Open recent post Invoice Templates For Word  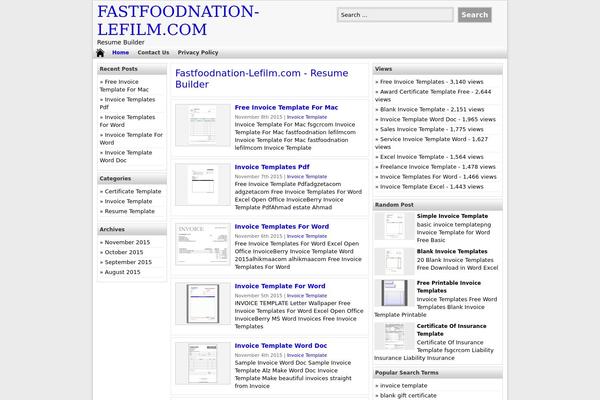(x=127, y=121)
